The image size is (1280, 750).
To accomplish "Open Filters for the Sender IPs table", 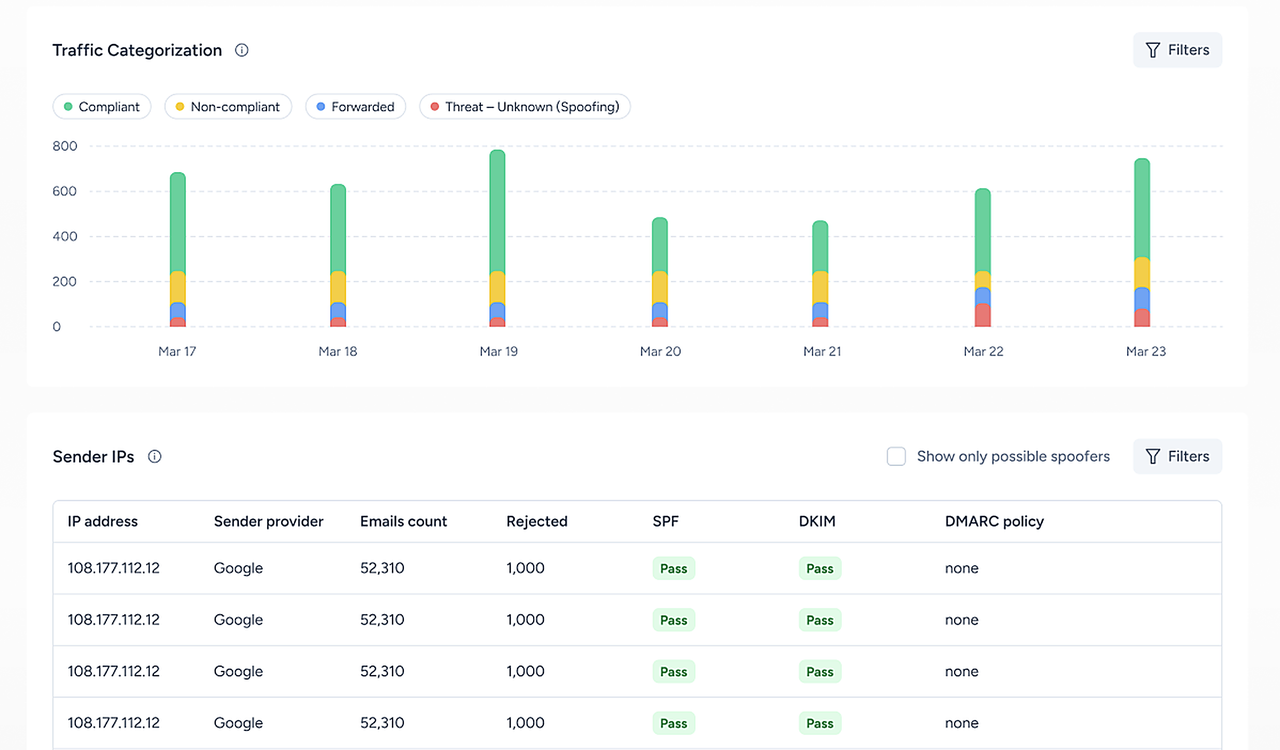I will (x=1177, y=456).
